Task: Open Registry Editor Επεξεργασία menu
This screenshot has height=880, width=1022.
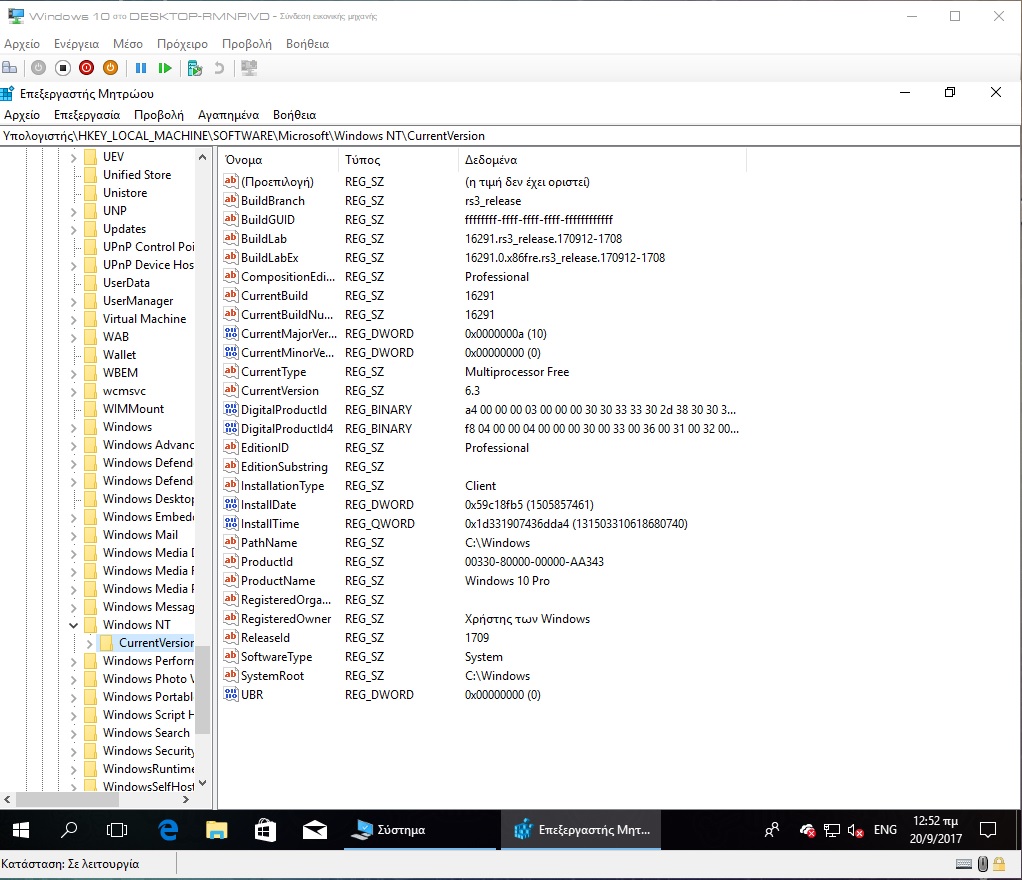Action: tap(87, 115)
